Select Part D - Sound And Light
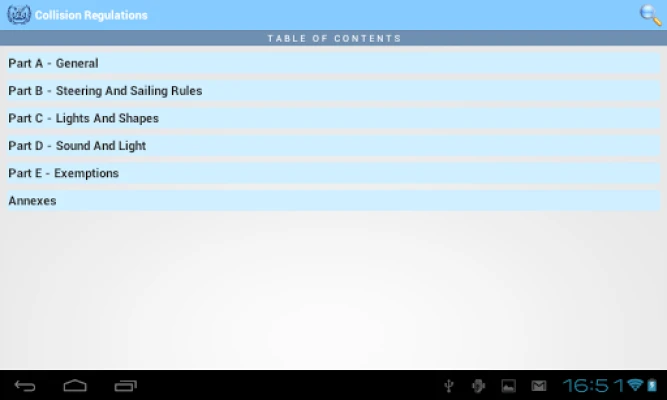Screen dimensions: 667x400 click(x=333, y=146)
